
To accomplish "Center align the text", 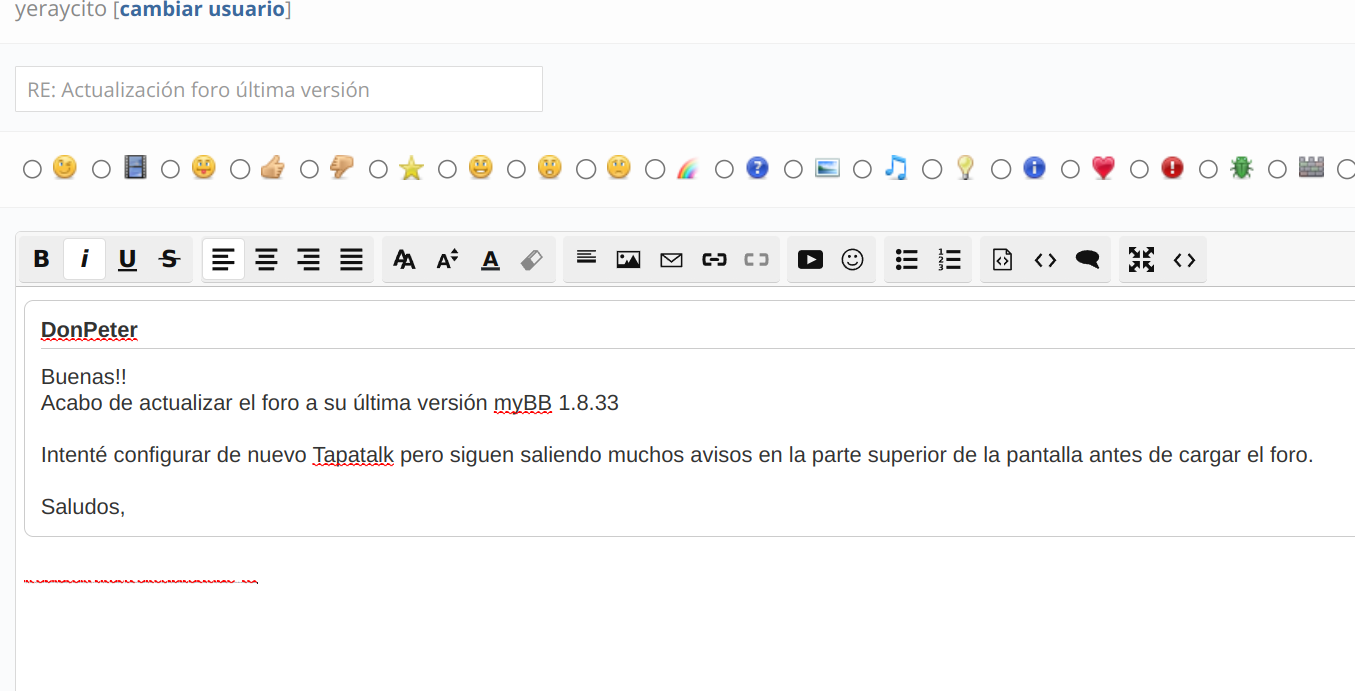I will 266,259.
